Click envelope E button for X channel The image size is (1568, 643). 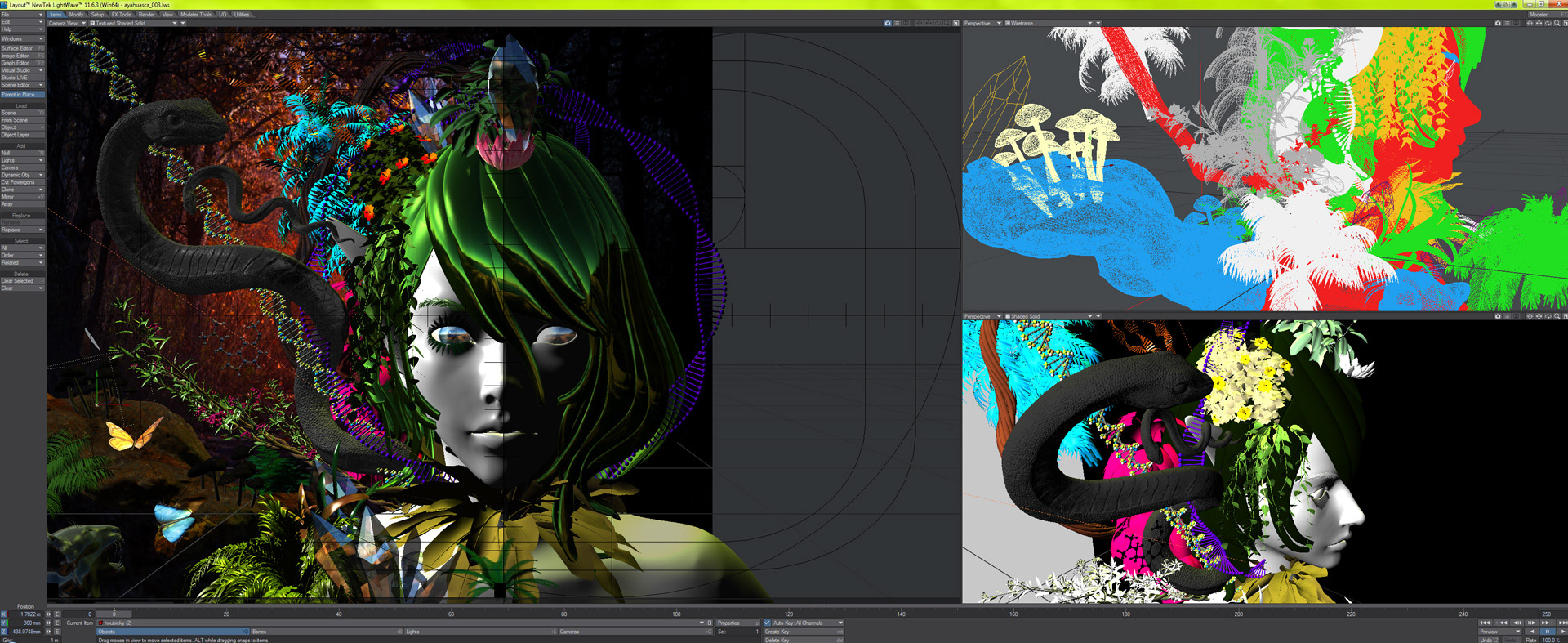pyautogui.click(x=57, y=614)
